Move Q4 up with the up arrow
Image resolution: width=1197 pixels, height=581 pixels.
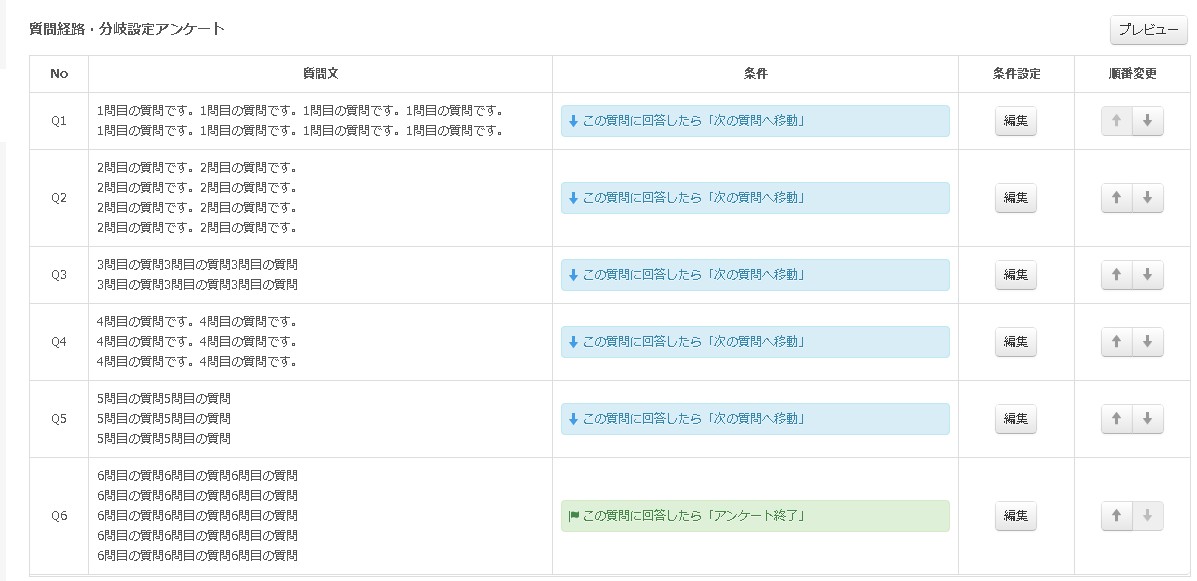(x=1116, y=342)
